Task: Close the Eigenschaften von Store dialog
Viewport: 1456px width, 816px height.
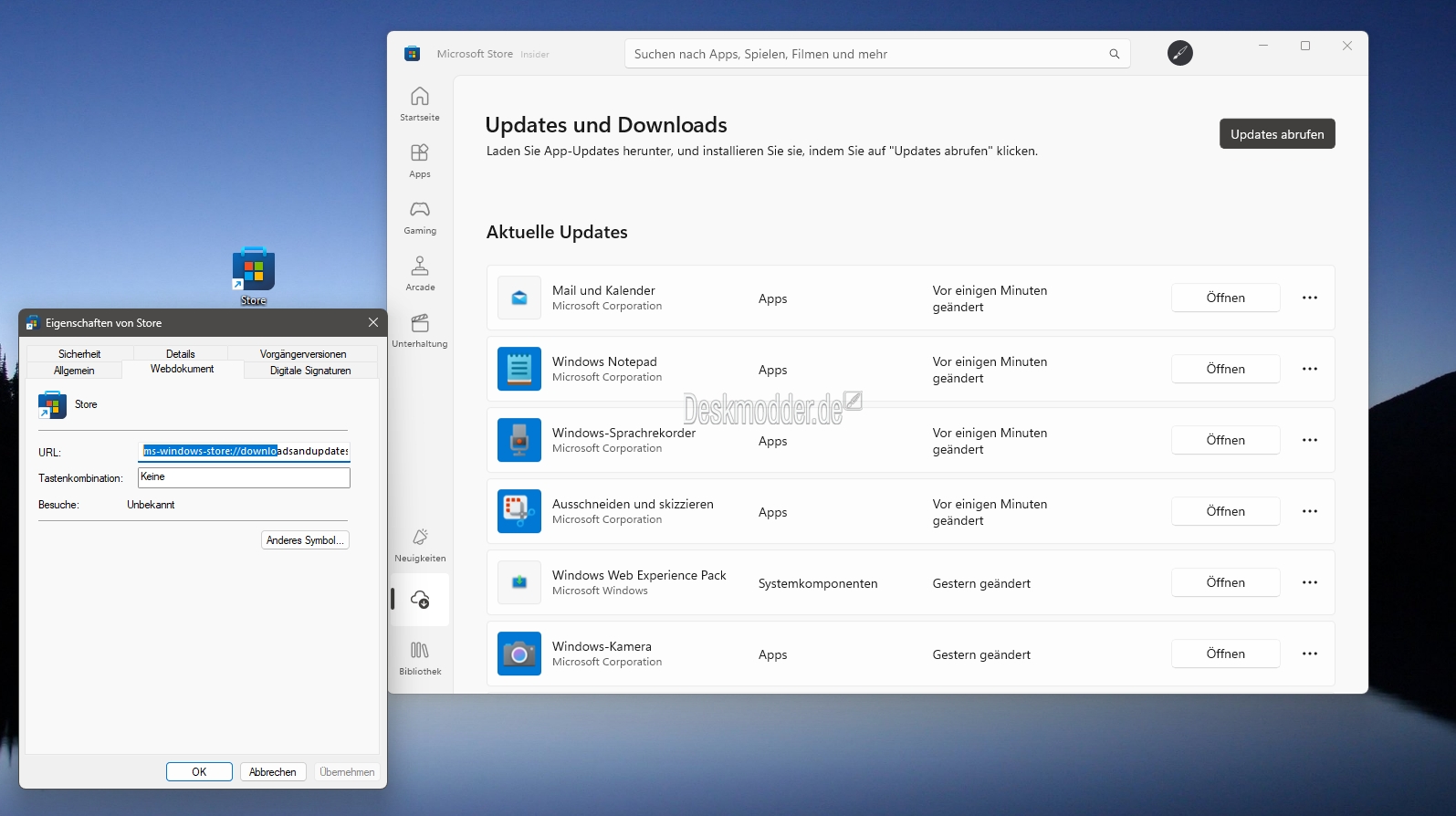Action: click(x=372, y=322)
